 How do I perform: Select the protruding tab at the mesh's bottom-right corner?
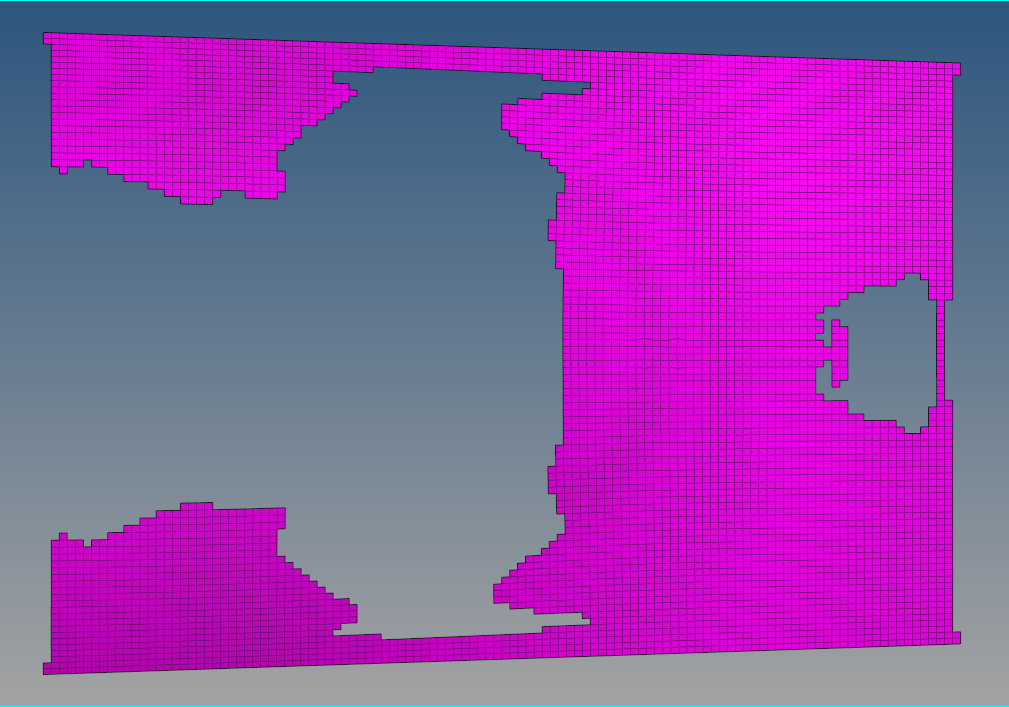tap(956, 637)
